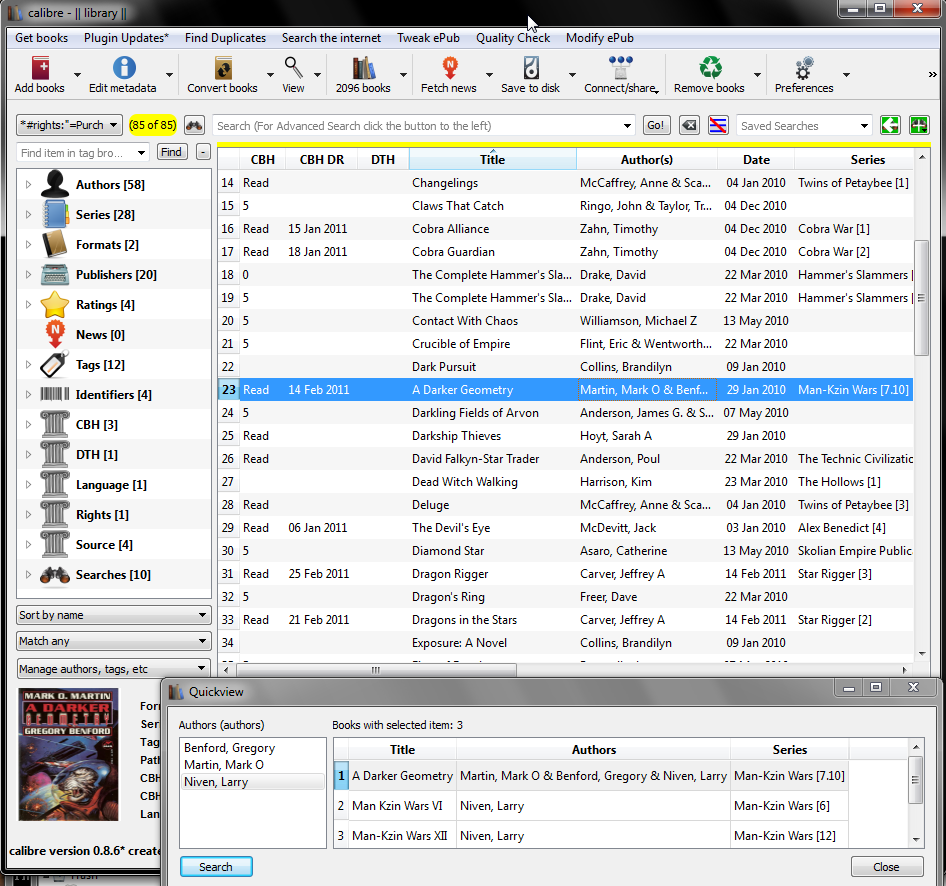Expand the Tags [12] tree node
The height and width of the screenshot is (886, 946).
28,364
